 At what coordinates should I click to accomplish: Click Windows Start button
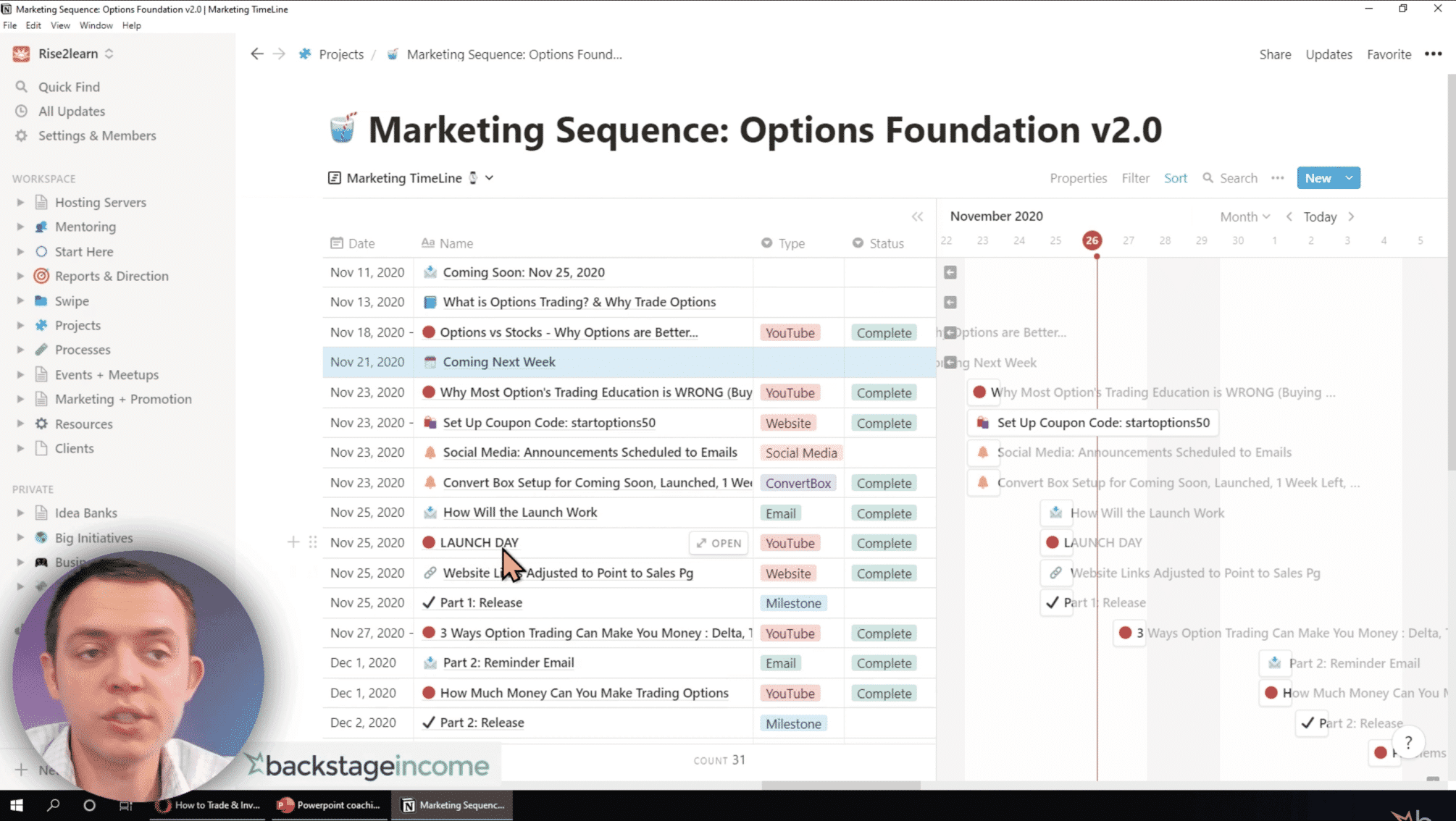(16, 805)
